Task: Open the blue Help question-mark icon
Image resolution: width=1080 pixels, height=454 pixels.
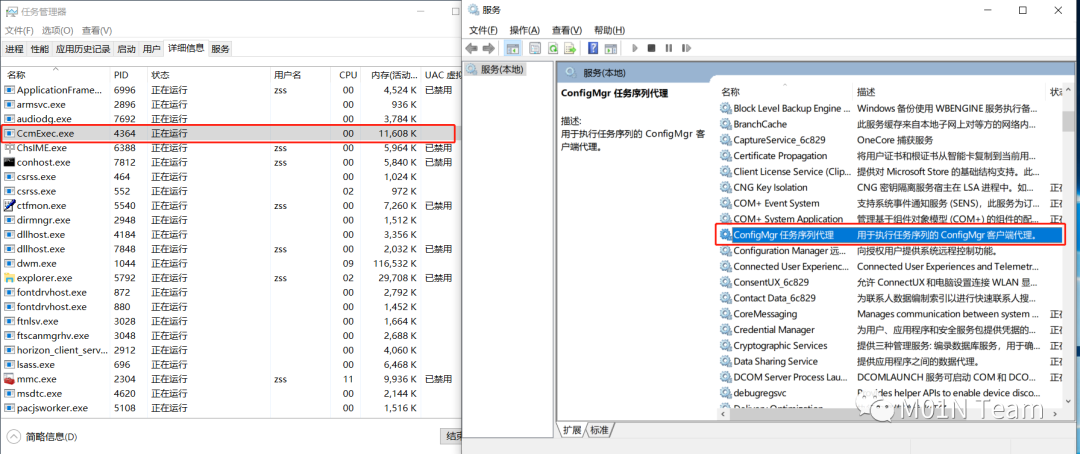Action: point(593,48)
